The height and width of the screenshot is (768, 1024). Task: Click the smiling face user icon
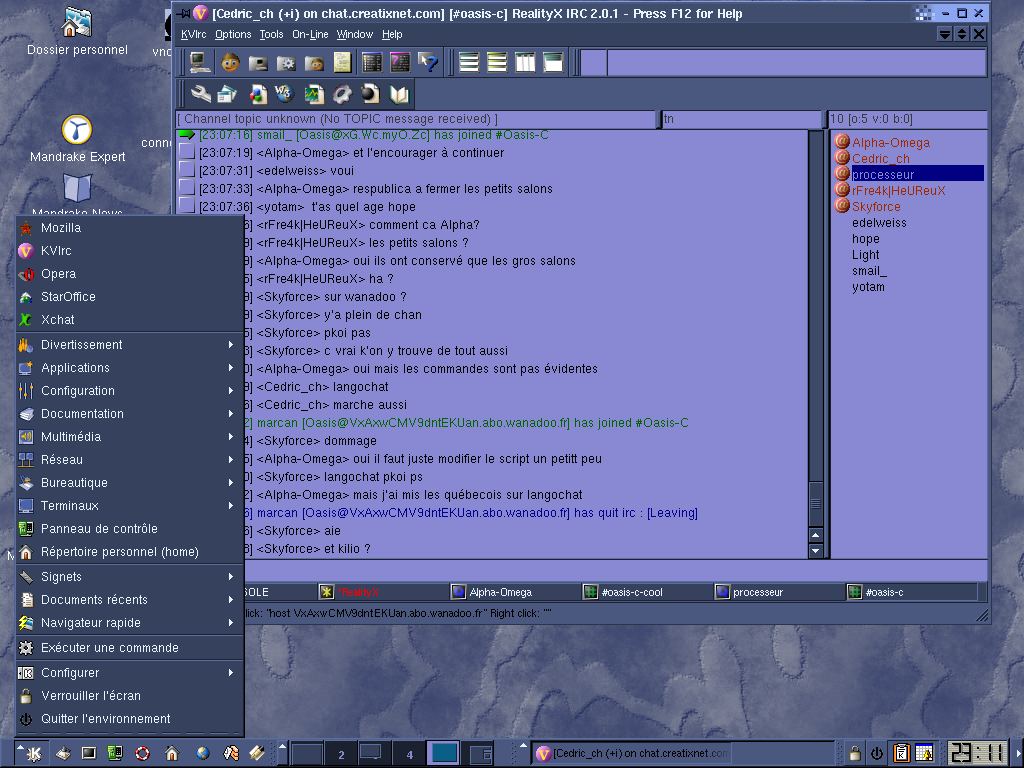click(230, 63)
